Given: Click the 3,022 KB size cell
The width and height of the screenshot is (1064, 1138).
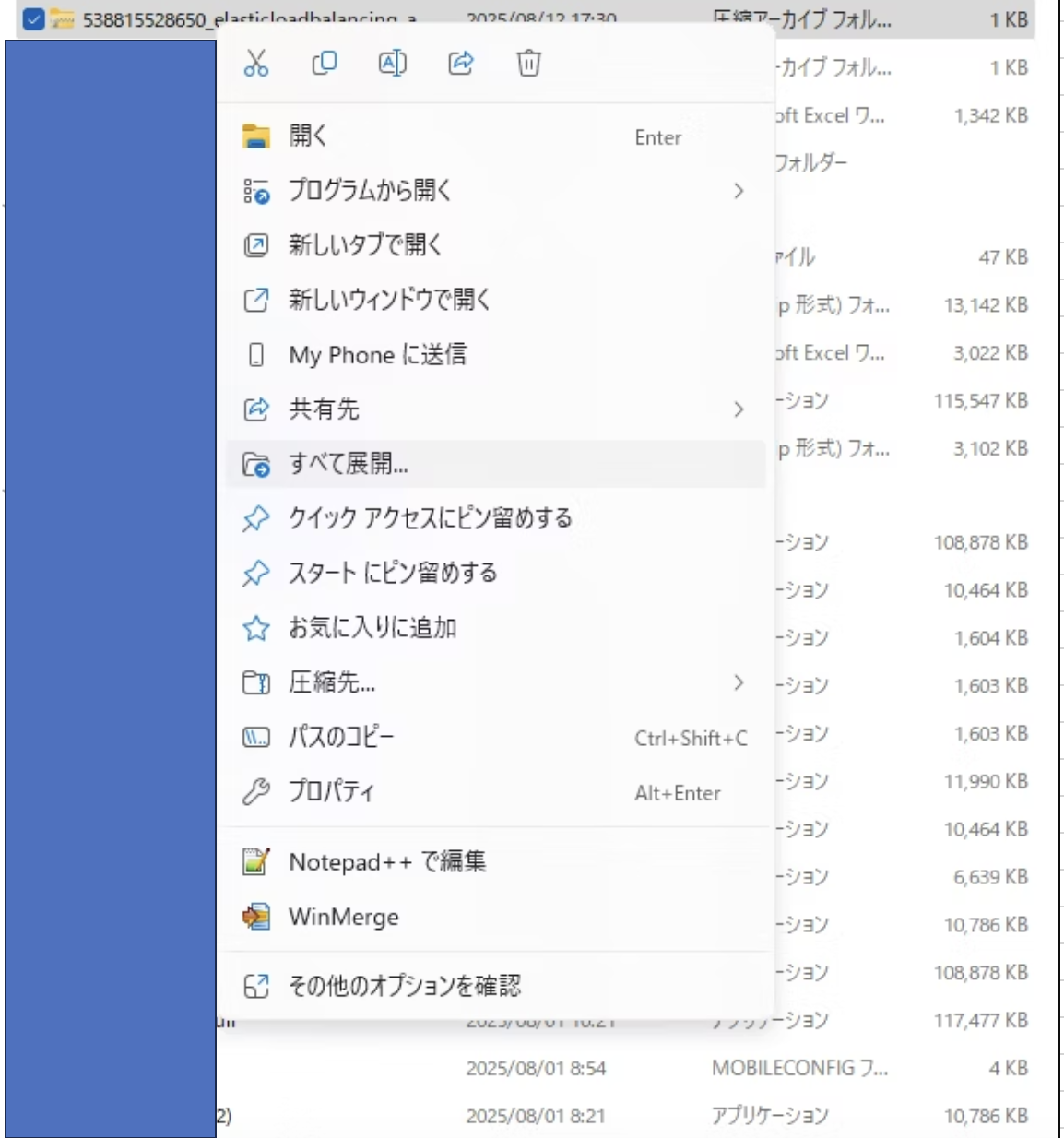Looking at the screenshot, I should (990, 353).
